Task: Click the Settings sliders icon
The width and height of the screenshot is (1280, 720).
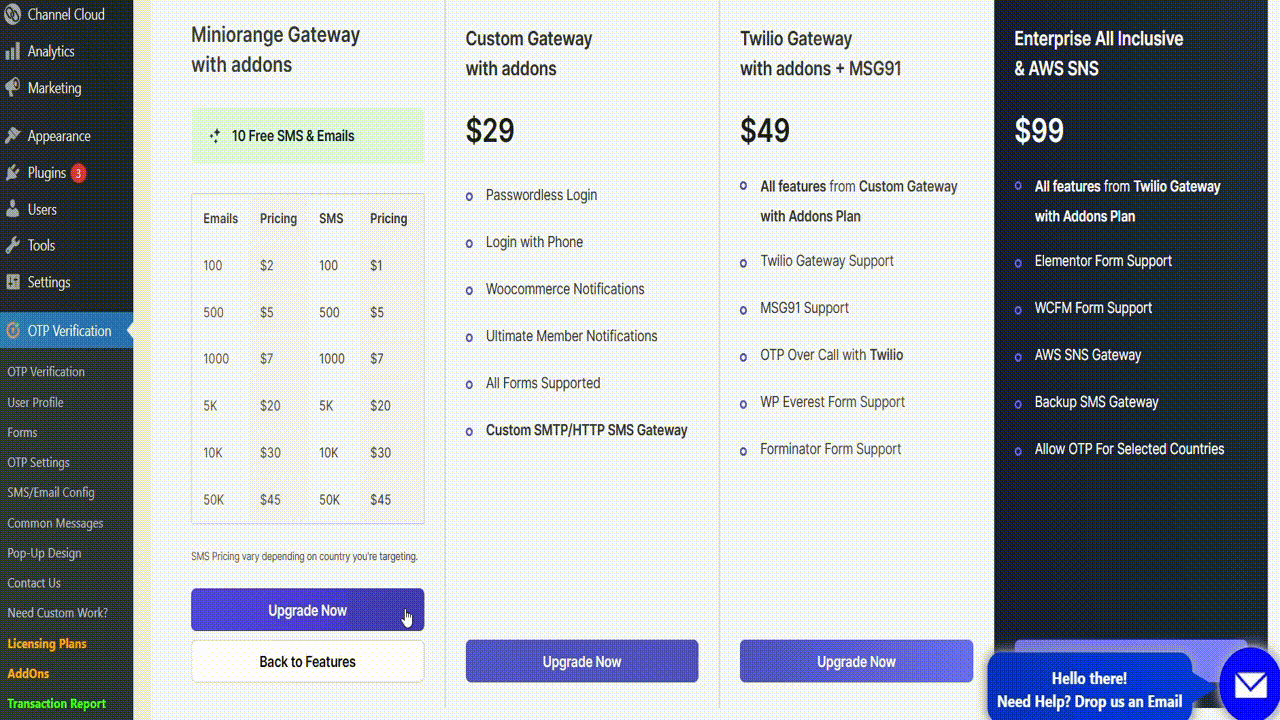Action: [x=13, y=282]
